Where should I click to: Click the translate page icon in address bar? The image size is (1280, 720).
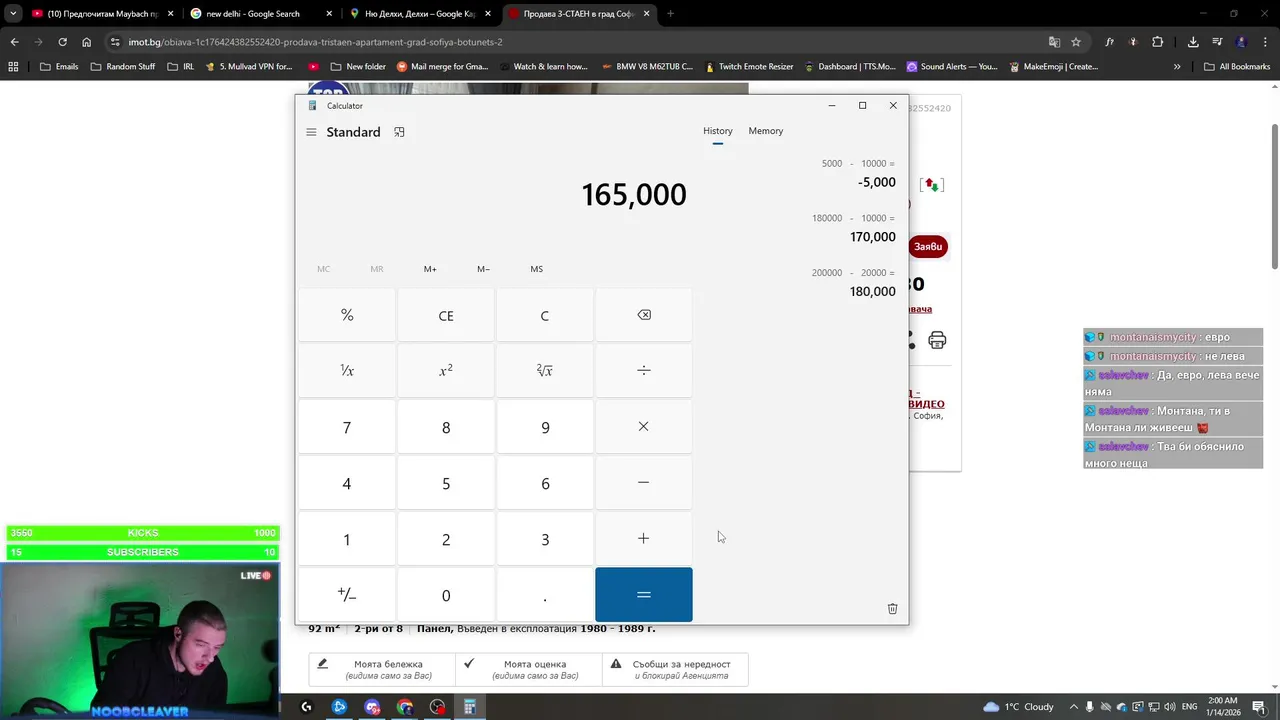[1054, 42]
